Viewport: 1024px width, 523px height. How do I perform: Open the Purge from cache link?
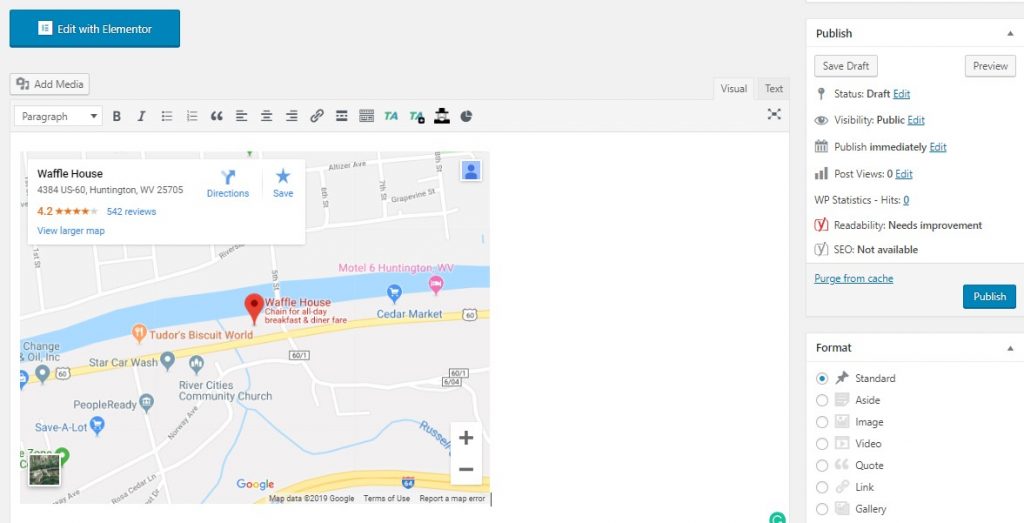coord(853,278)
